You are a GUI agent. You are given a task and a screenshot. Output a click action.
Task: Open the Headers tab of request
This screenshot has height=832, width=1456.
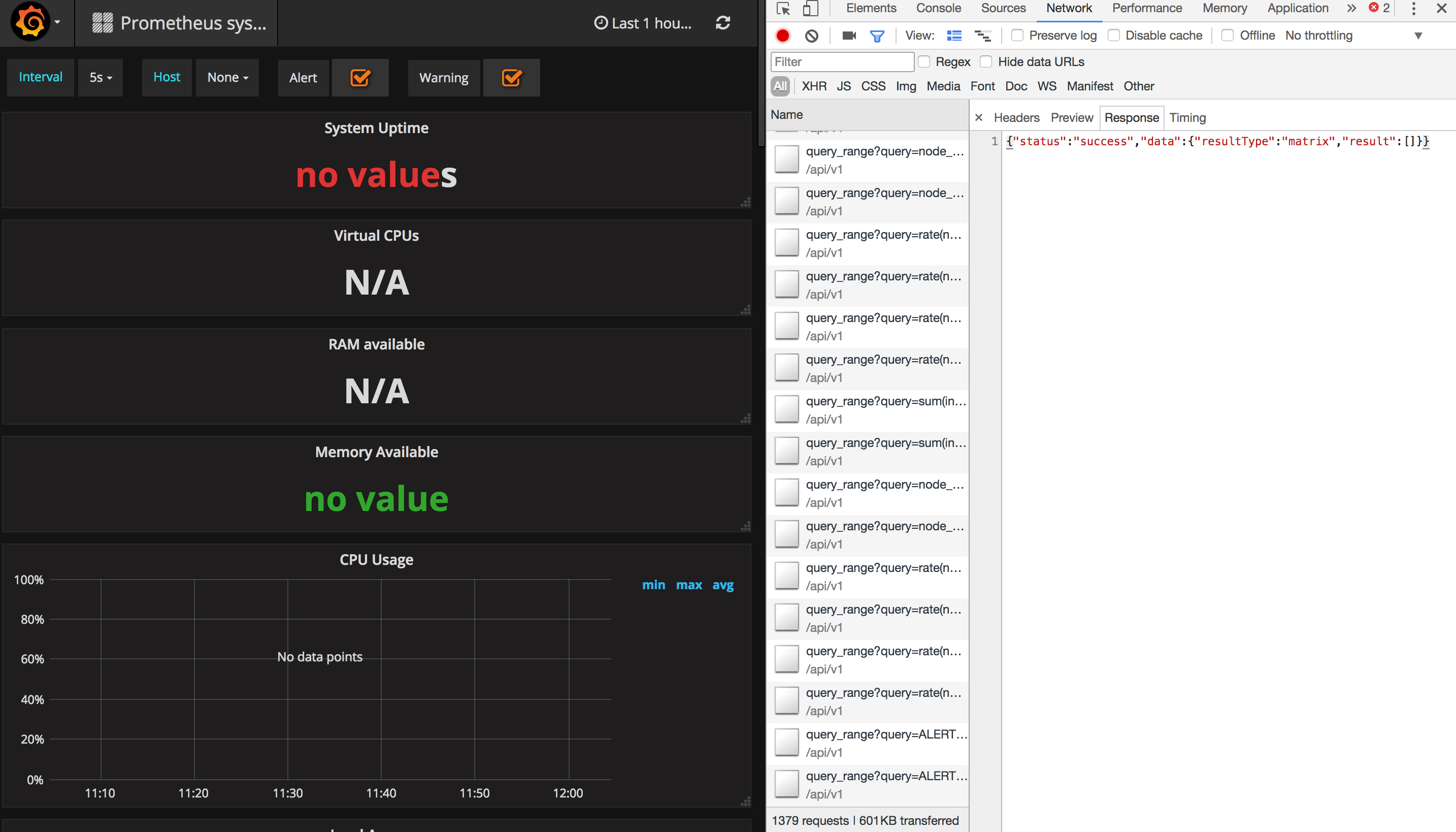point(1016,118)
